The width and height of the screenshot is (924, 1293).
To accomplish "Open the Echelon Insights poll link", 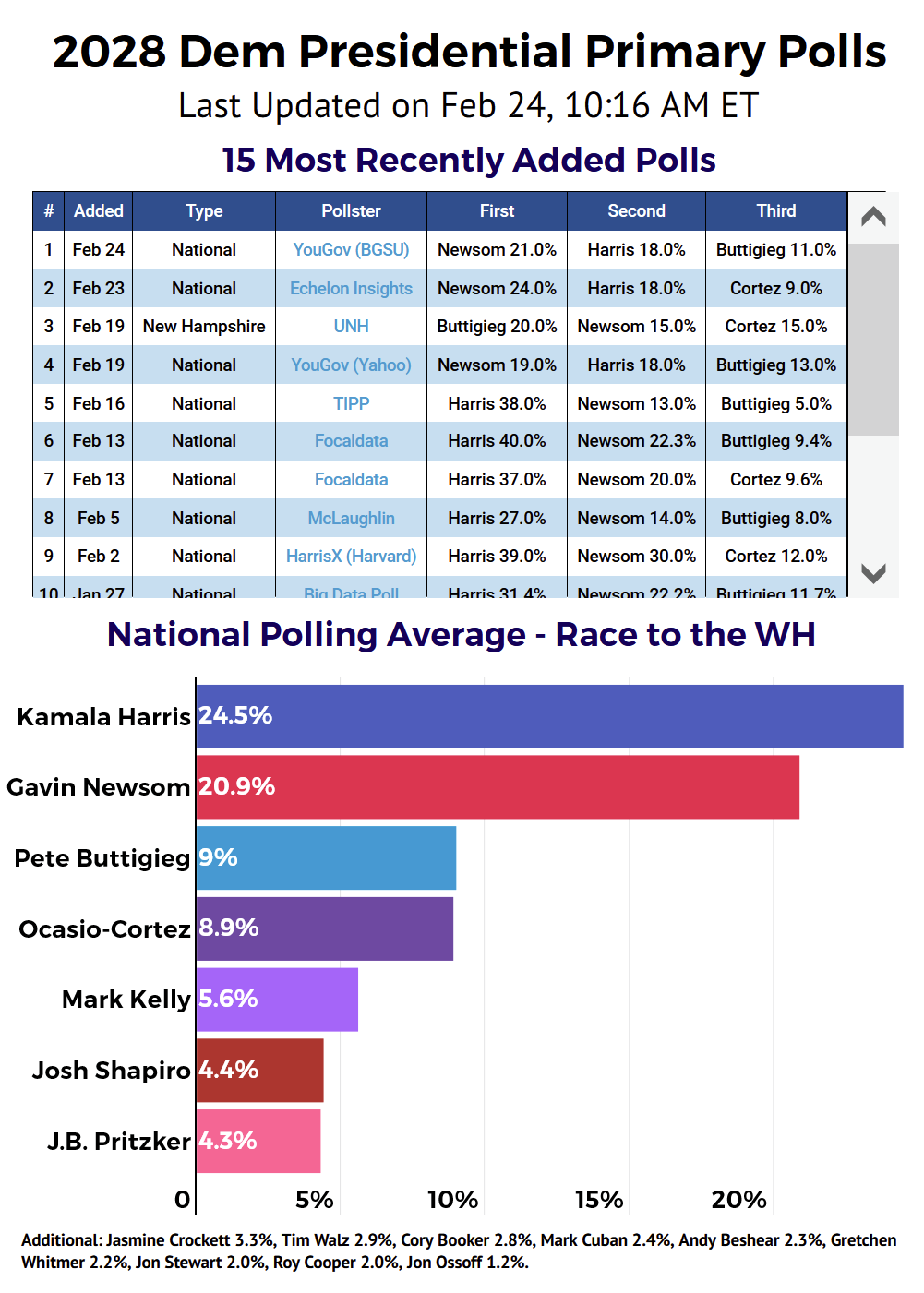I will (x=351, y=289).
